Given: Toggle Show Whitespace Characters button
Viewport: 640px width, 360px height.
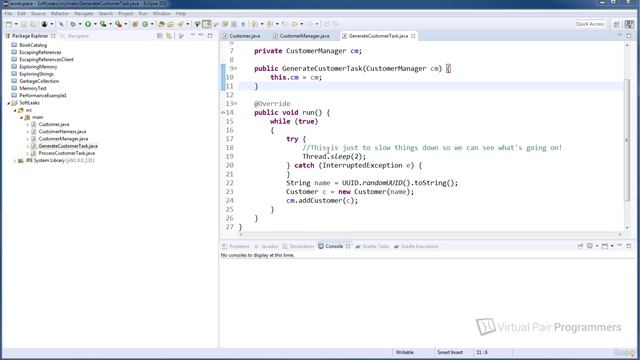Looking at the screenshot, I should [x=243, y=24].
